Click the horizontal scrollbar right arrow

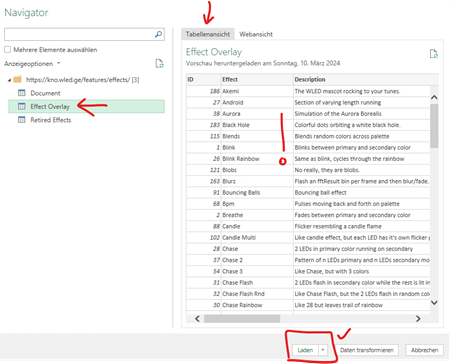[x=418, y=319]
